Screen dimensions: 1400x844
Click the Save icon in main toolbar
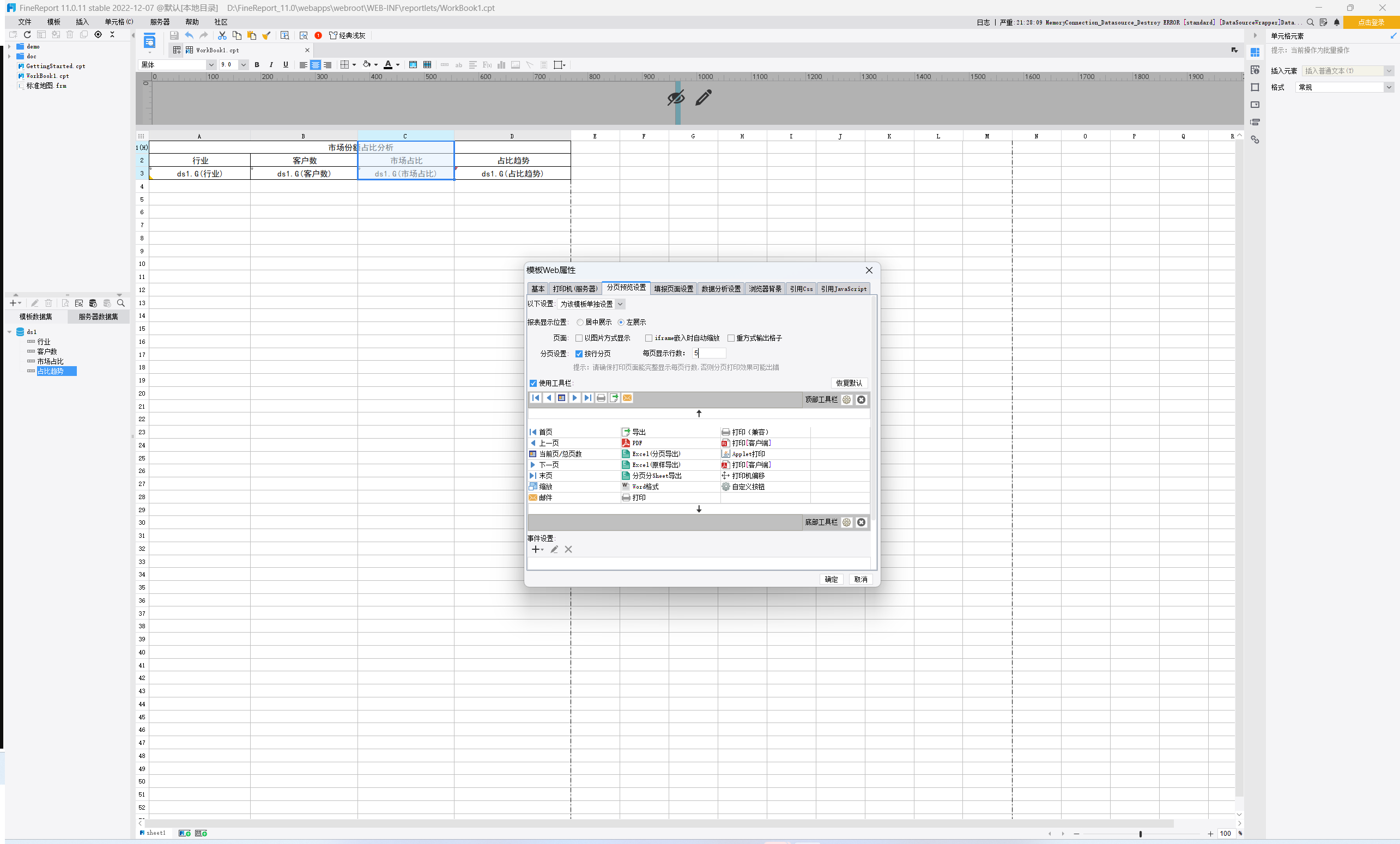point(174,35)
